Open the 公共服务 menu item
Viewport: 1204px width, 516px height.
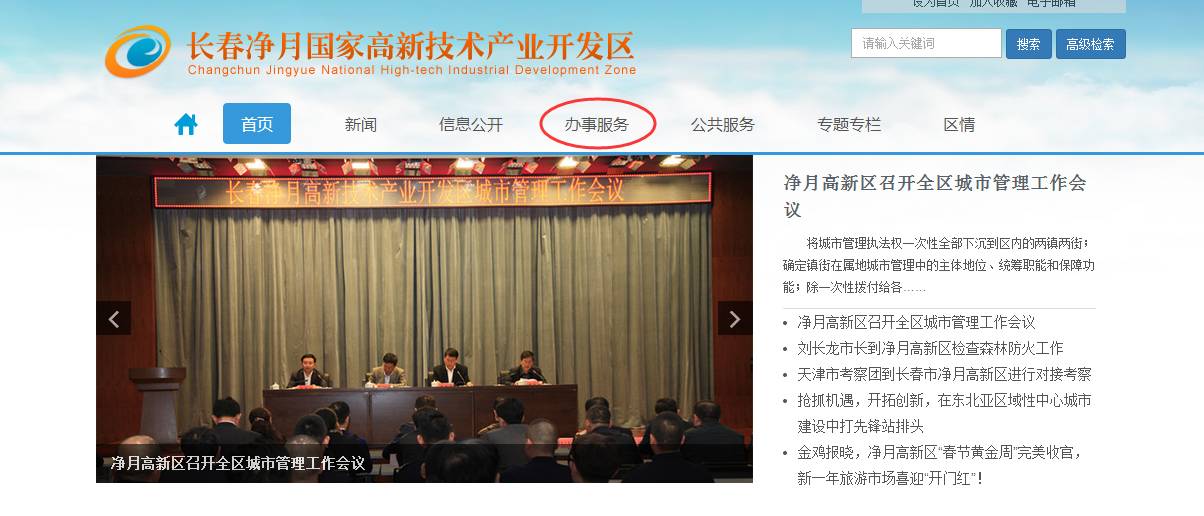click(723, 125)
